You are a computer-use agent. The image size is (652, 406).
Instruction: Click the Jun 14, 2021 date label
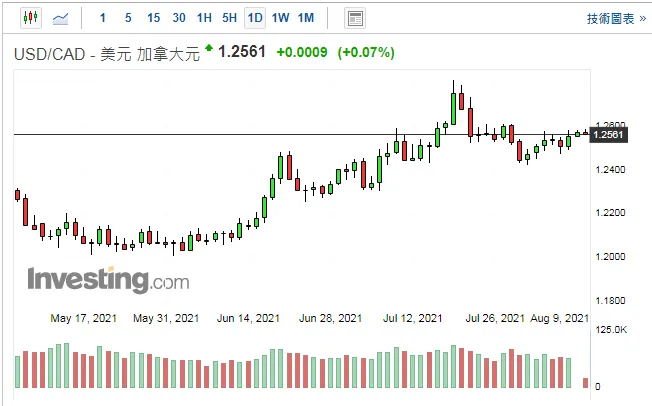coord(248,318)
